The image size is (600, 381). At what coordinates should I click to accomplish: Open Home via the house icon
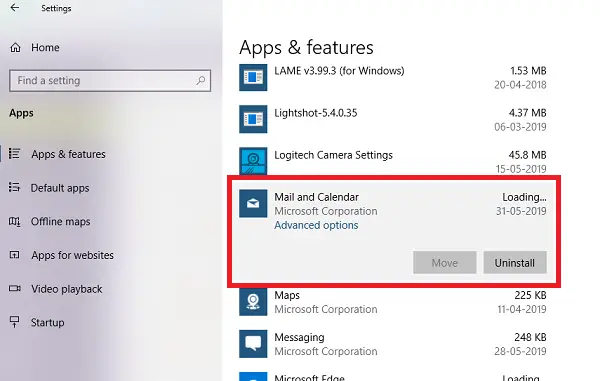(15, 47)
